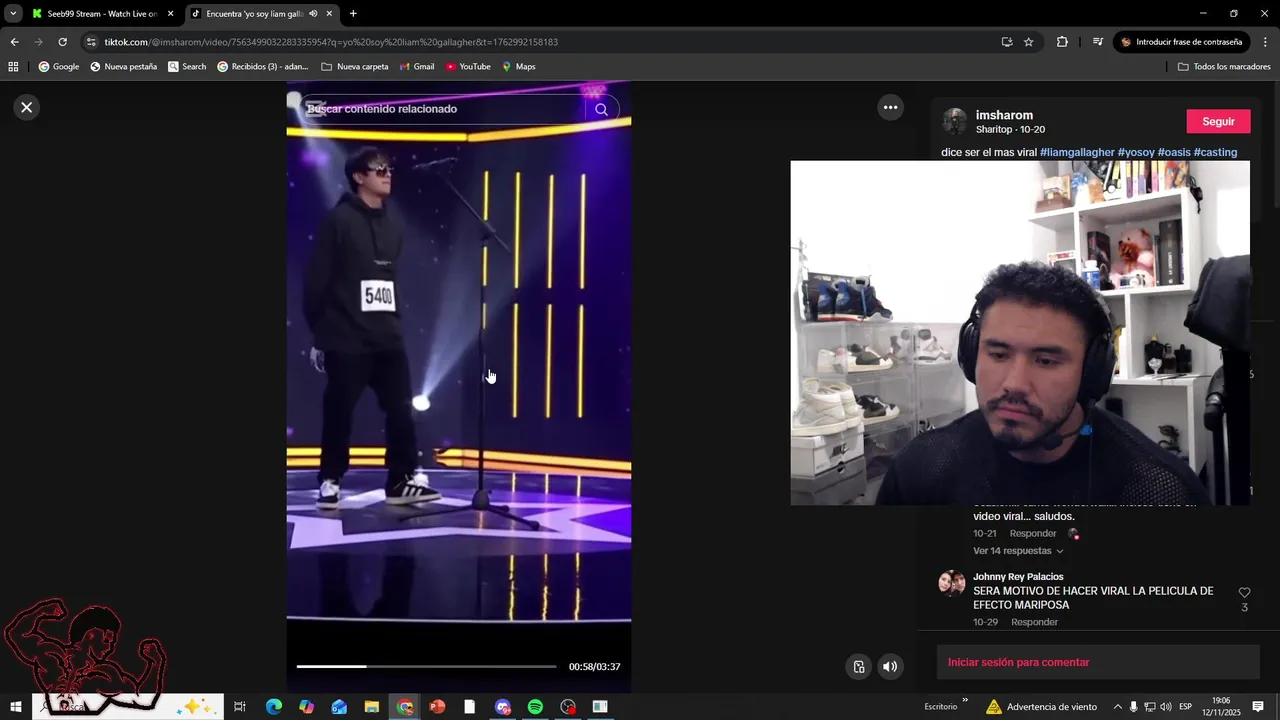Viewport: 1280px width, 720px height.
Task: Click the search magnifier in video overlay
Action: 601,109
